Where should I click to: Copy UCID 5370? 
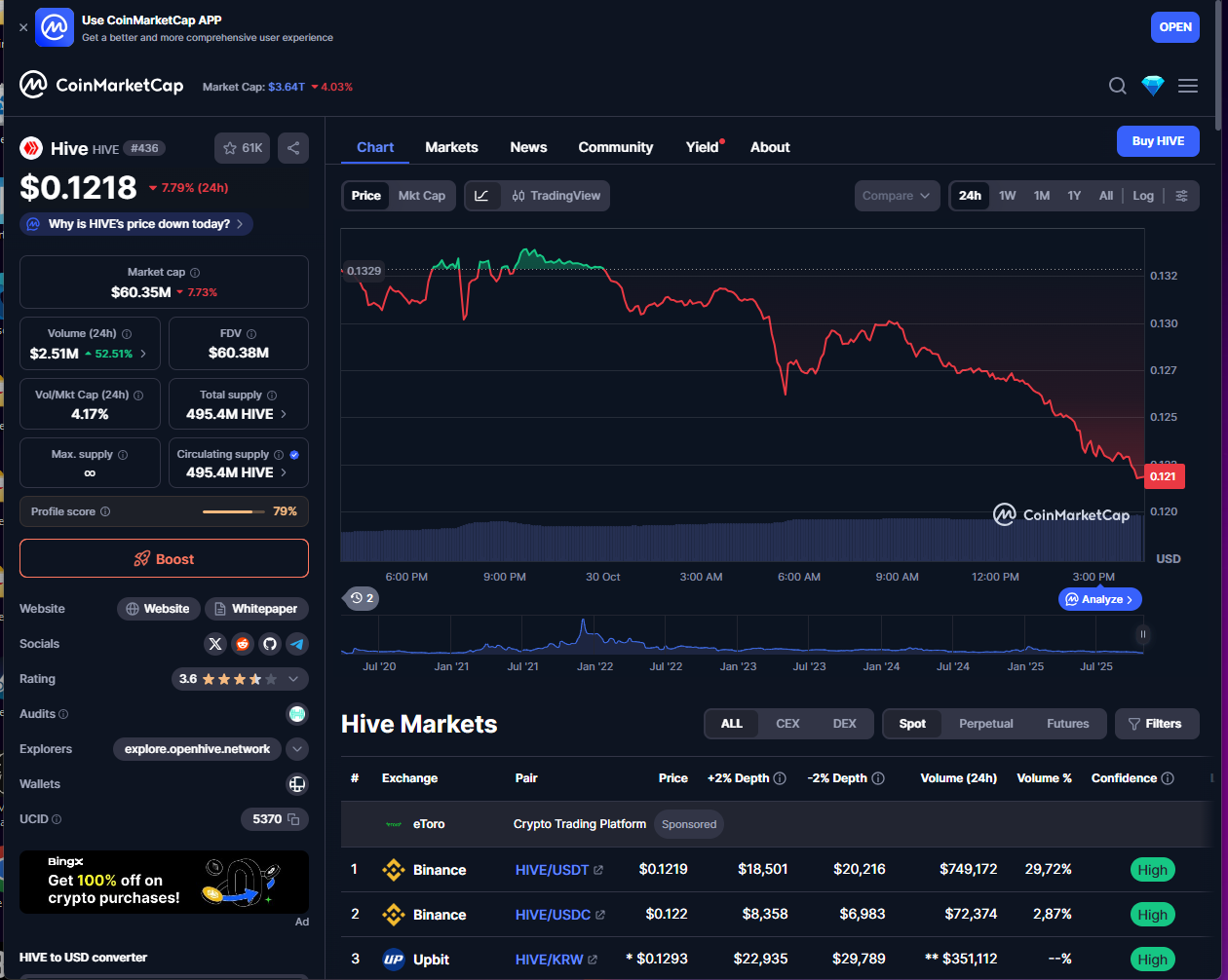[x=292, y=819]
